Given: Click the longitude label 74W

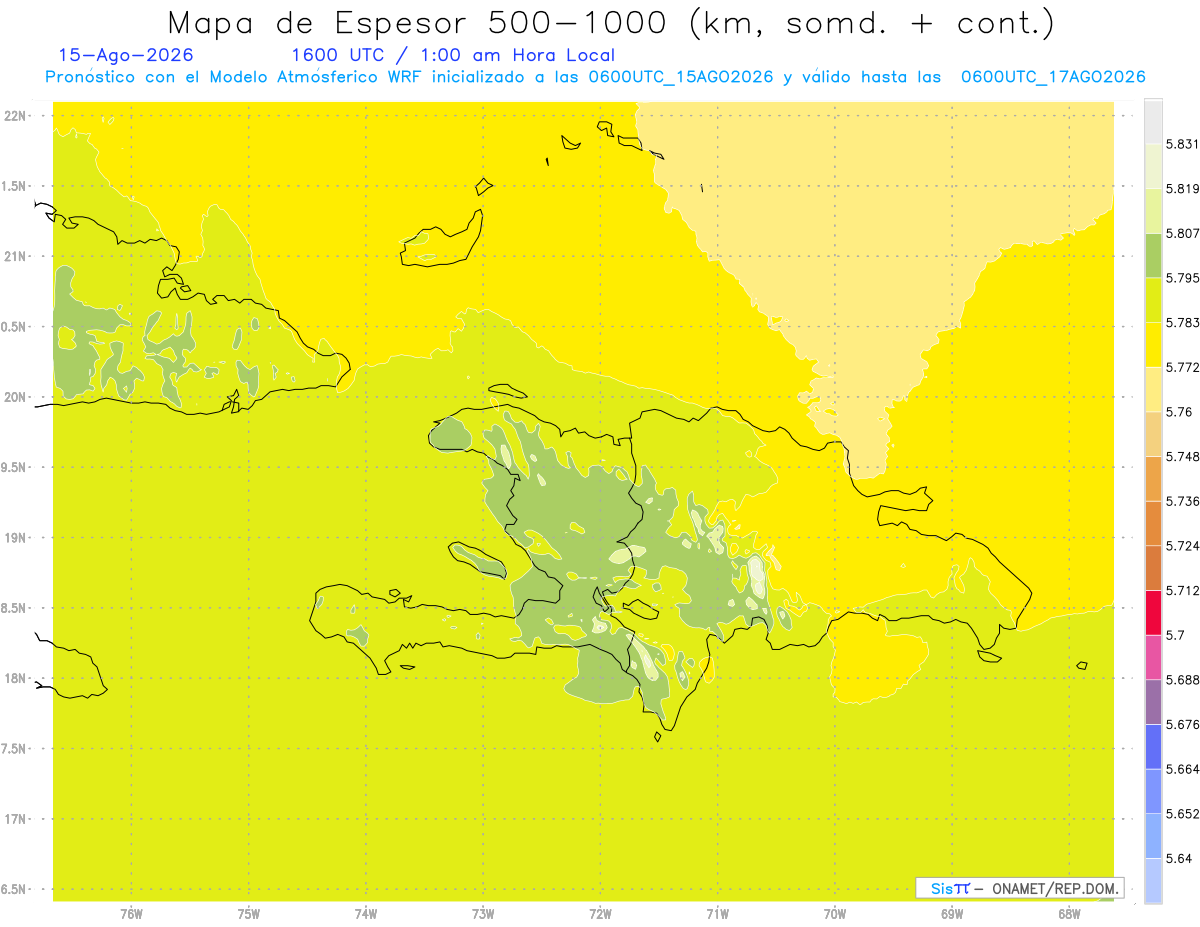Looking at the screenshot, I should pyautogui.click(x=365, y=914).
